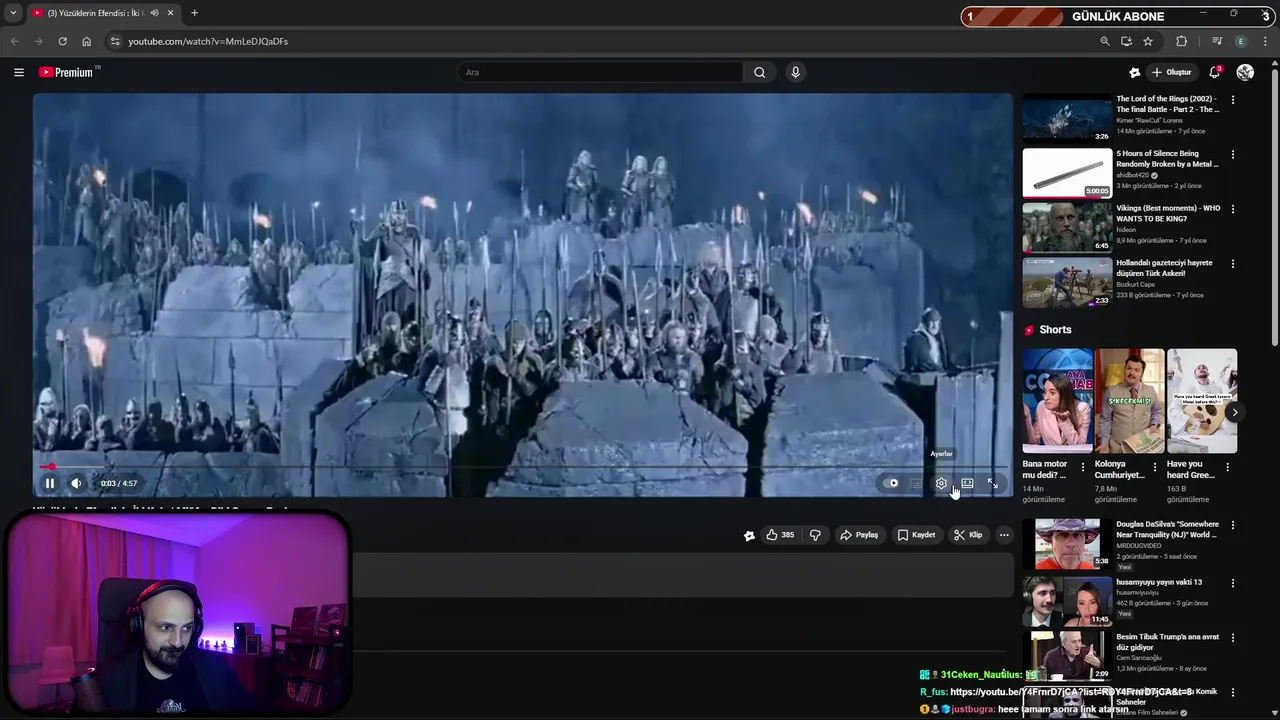Open Hollandalı gazeteciyi hayrete video title
The height and width of the screenshot is (720, 1280).
(1164, 268)
